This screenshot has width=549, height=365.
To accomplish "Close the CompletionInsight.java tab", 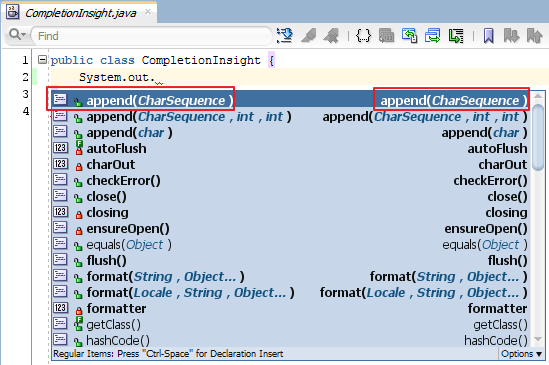I will click(x=148, y=12).
